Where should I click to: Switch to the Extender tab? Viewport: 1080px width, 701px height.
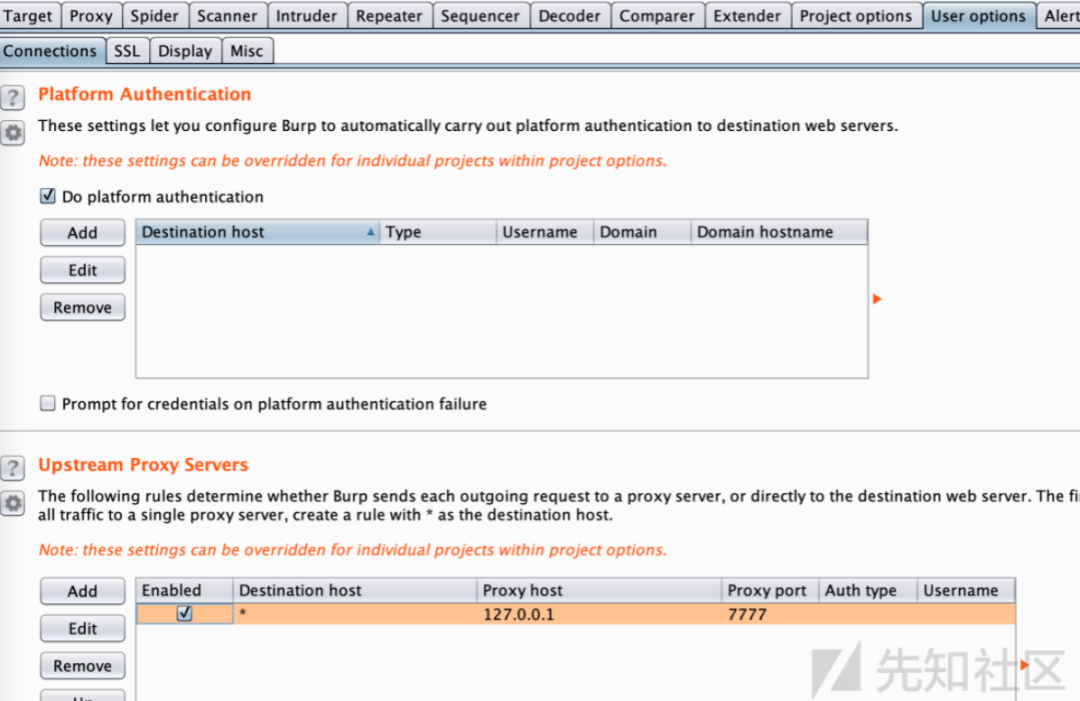[747, 15]
